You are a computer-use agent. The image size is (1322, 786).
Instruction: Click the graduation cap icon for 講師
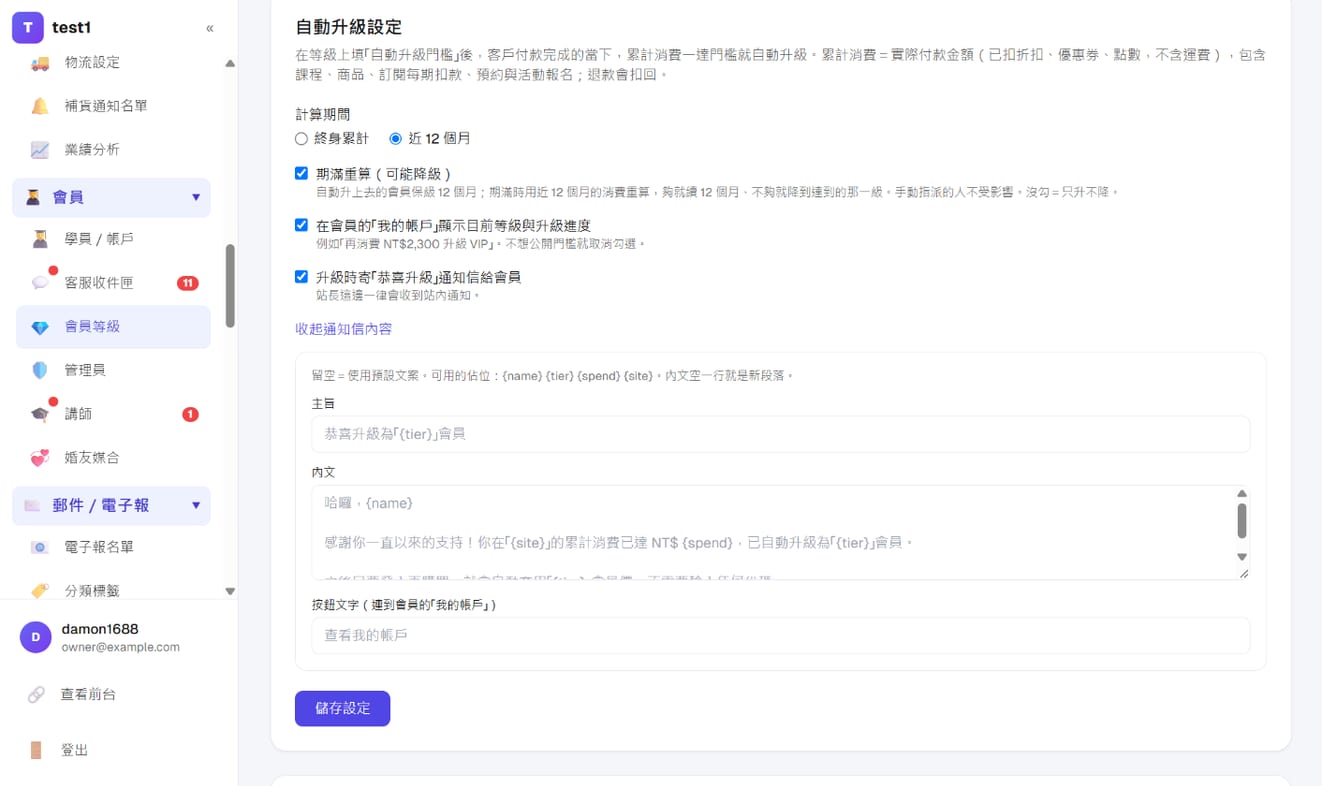[x=40, y=414]
